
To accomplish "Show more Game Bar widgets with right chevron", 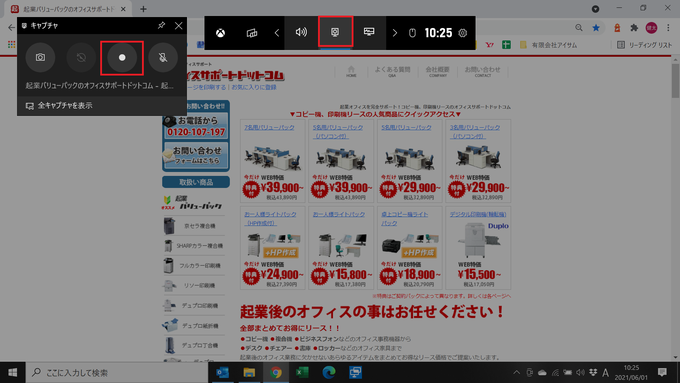I will tap(394, 33).
